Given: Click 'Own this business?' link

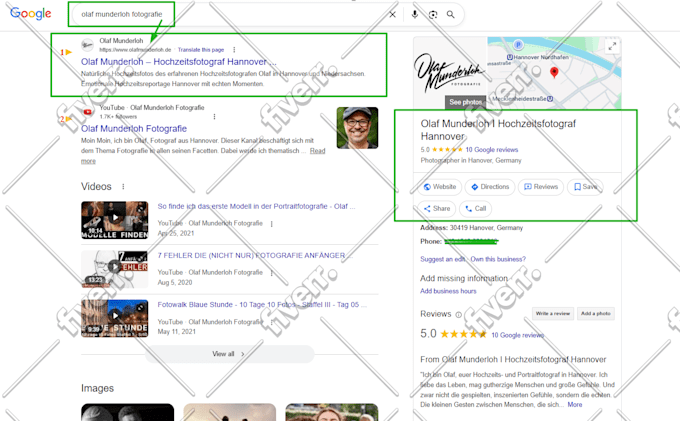Looking at the screenshot, I should point(498,259).
